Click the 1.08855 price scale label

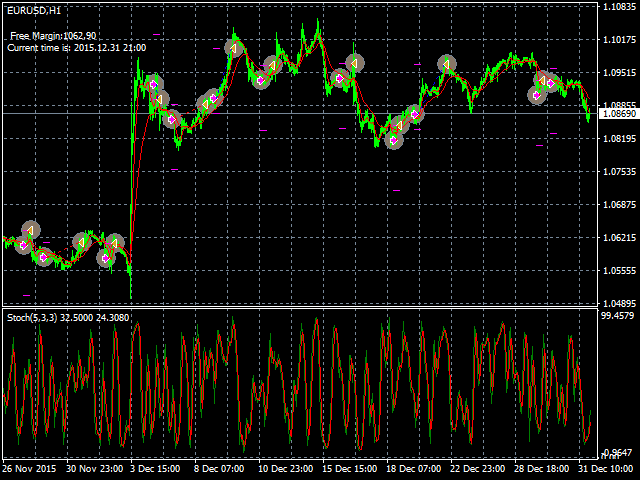tap(619, 105)
